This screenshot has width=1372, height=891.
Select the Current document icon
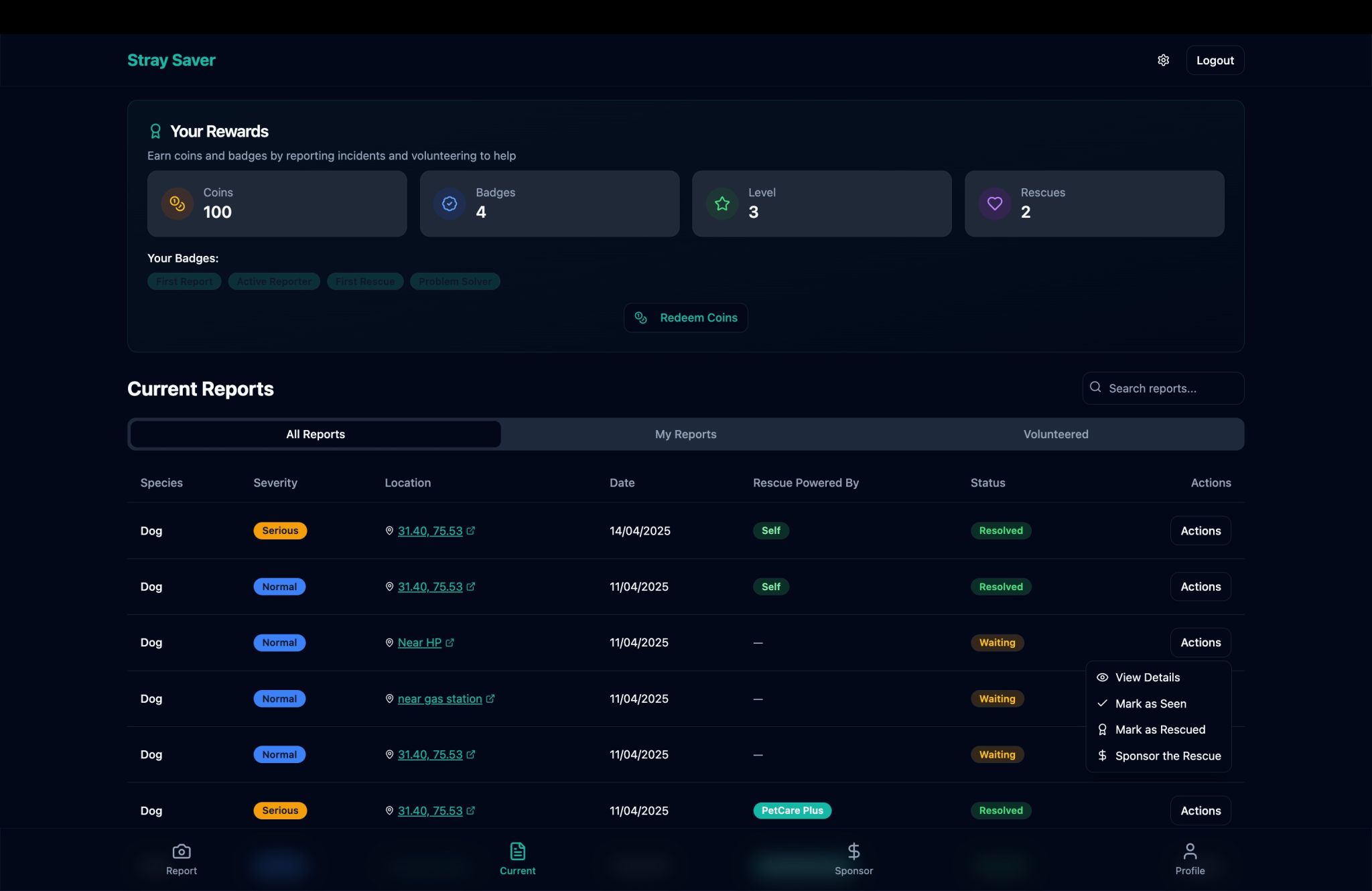517,851
